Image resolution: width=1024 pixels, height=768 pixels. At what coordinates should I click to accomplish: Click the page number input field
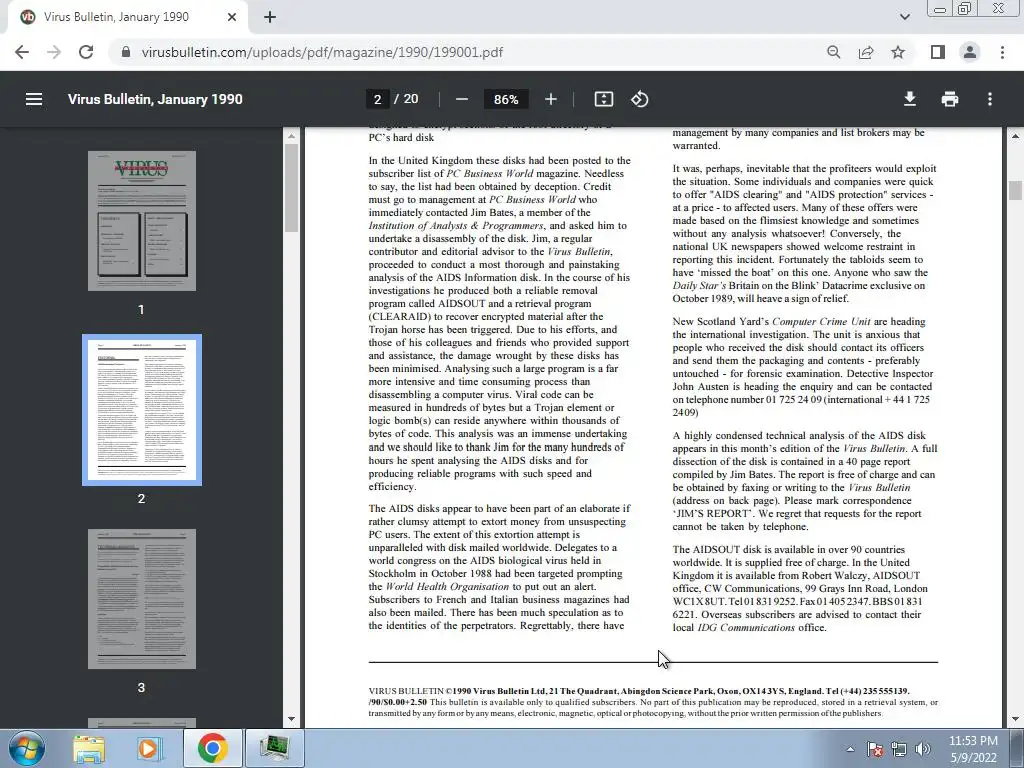point(377,99)
